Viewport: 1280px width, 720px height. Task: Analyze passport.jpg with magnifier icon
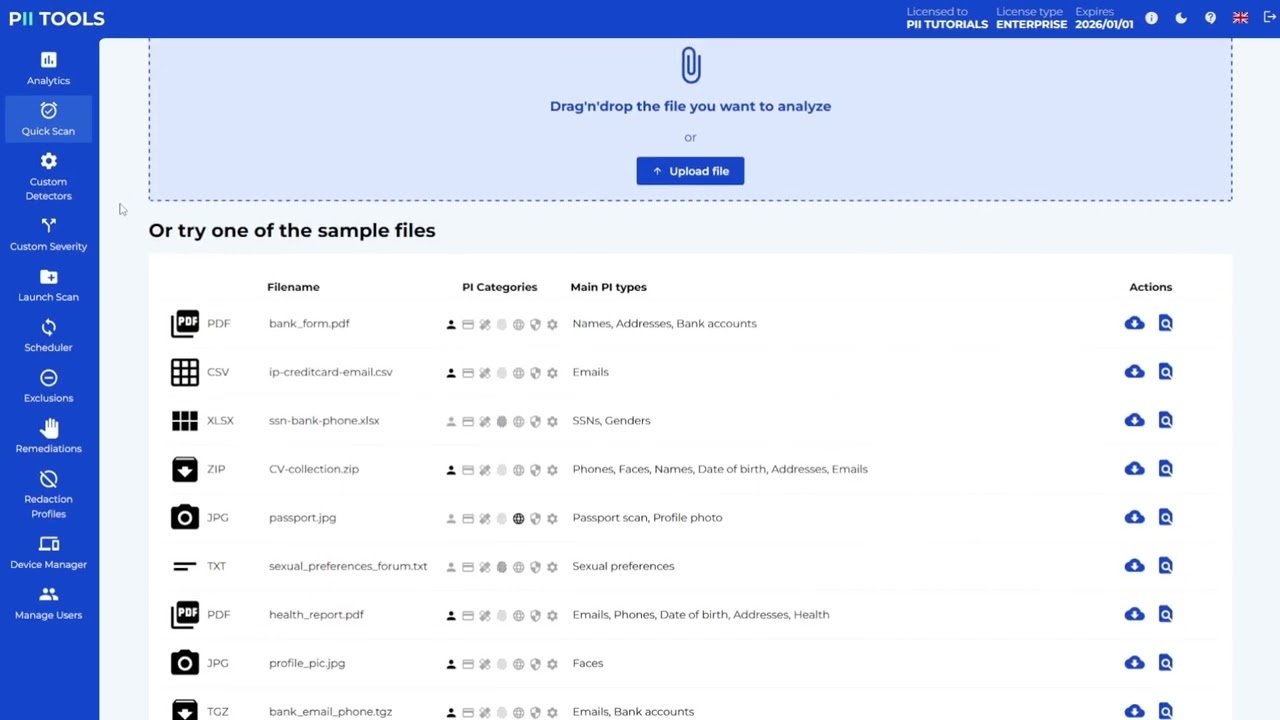point(1165,517)
